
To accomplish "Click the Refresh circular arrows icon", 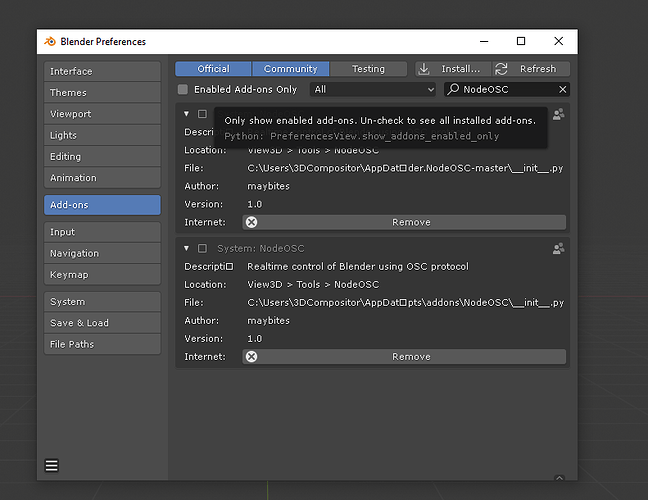I will 501,69.
